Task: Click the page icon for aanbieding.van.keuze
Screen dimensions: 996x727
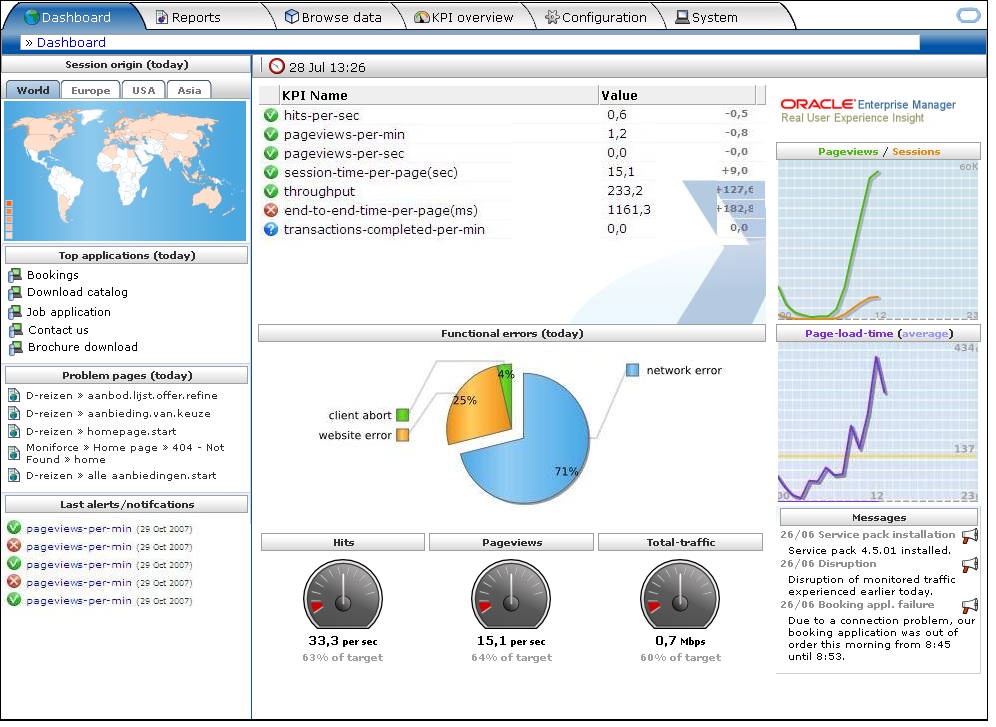Action: click(14, 413)
